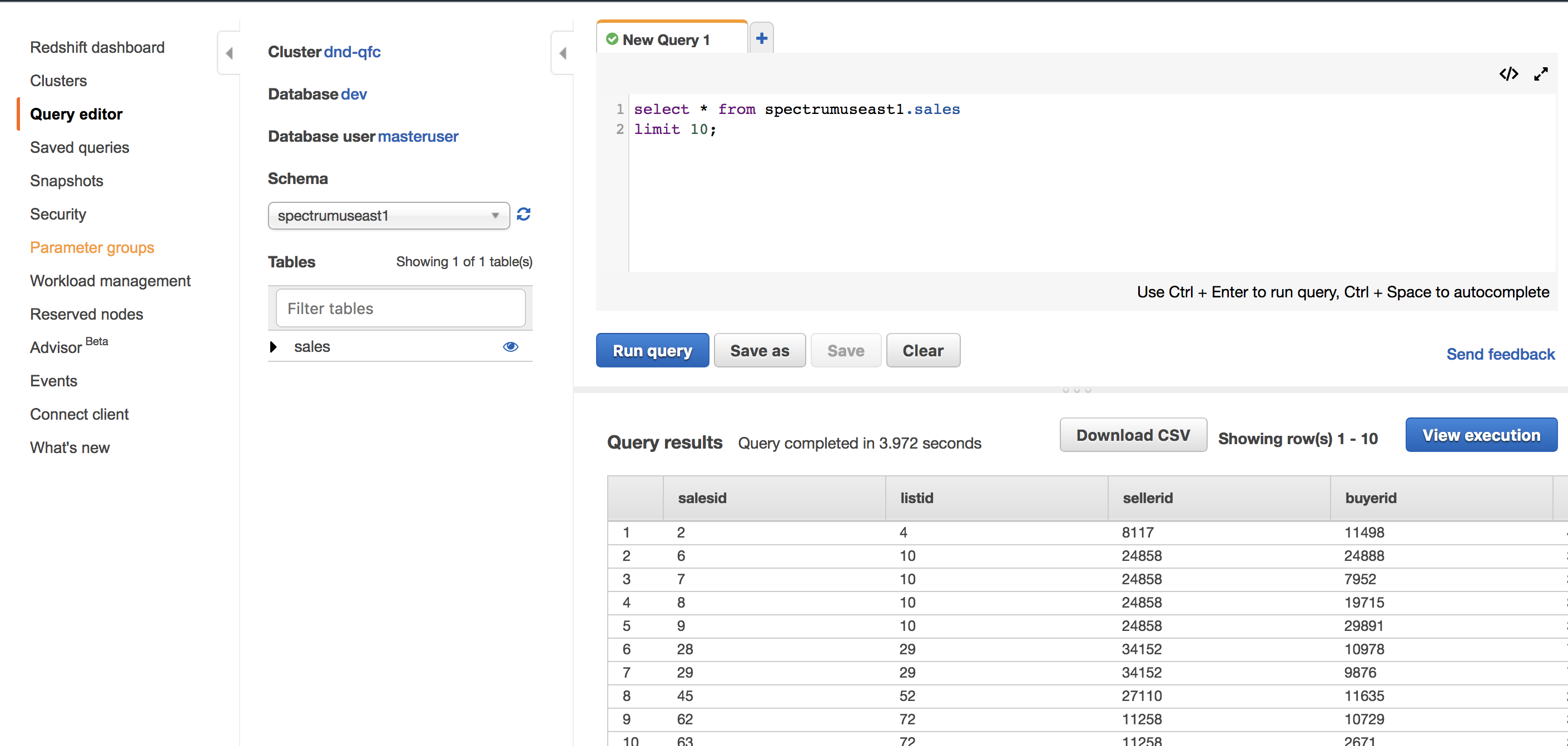The height and width of the screenshot is (746, 1568).
Task: Collapse the left navigation panel chevron
Action: pos(229,53)
